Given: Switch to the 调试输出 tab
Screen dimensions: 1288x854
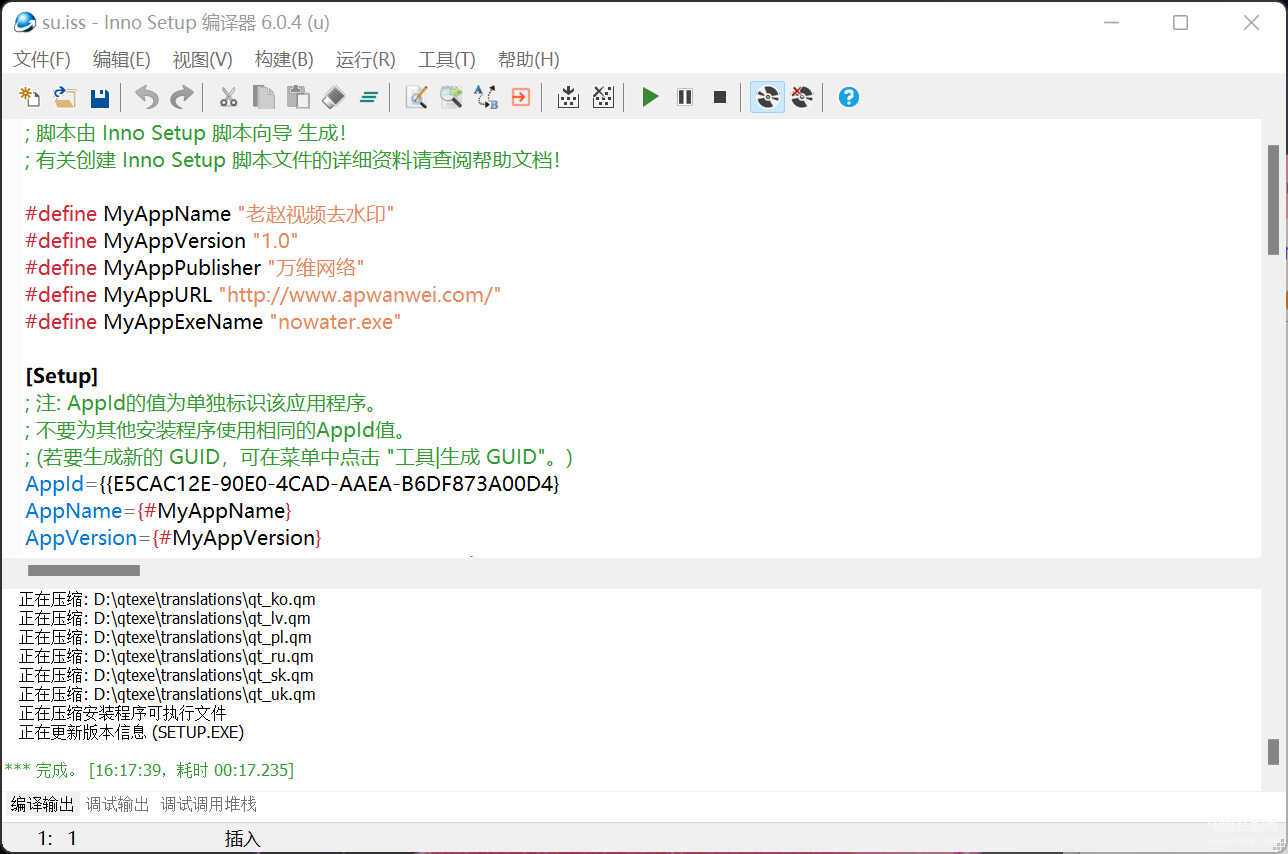Looking at the screenshot, I should pos(117,804).
